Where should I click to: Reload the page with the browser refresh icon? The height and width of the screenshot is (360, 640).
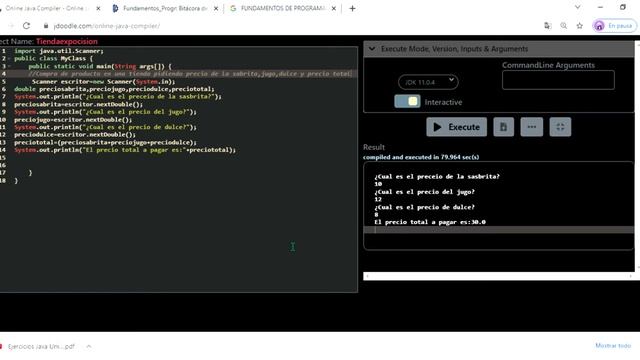[x=27, y=26]
